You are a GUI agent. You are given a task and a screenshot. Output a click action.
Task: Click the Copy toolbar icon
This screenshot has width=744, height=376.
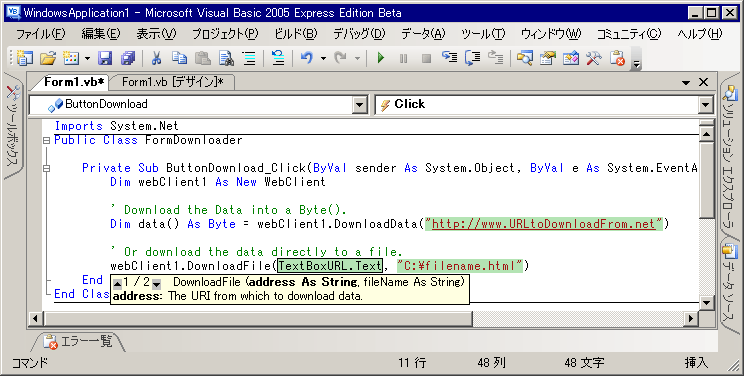point(179,58)
